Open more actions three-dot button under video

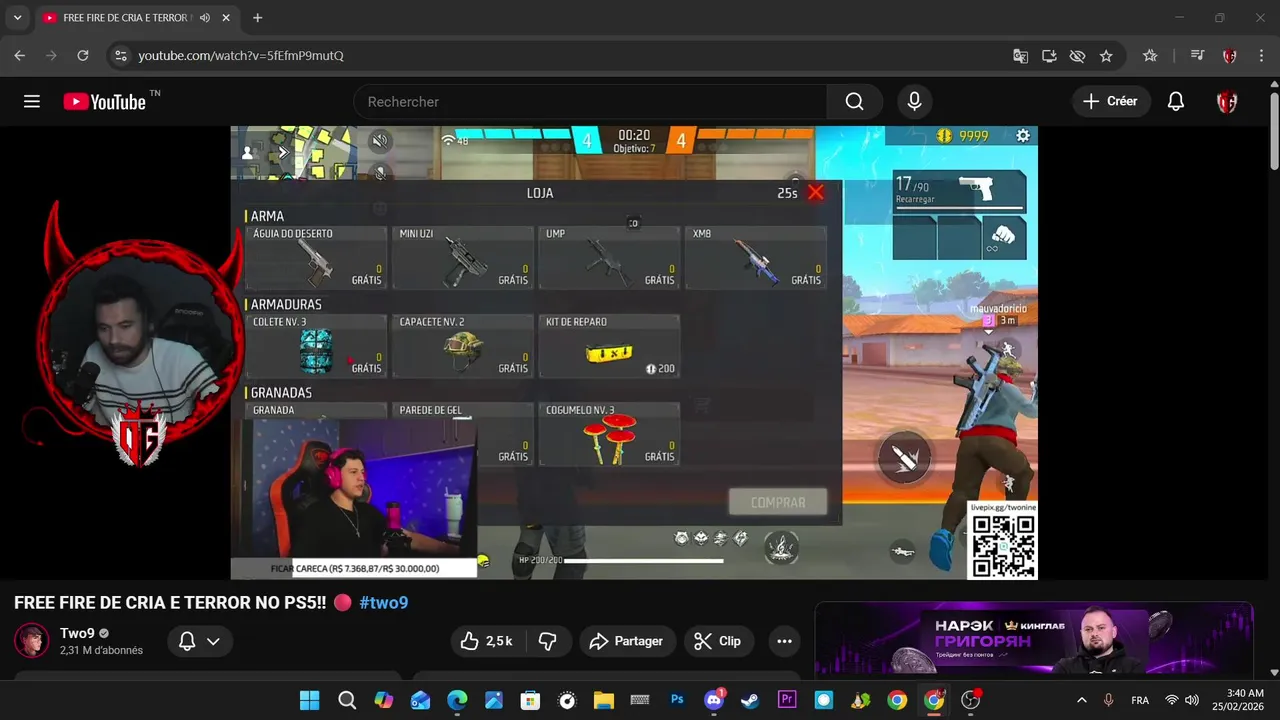[784, 641]
